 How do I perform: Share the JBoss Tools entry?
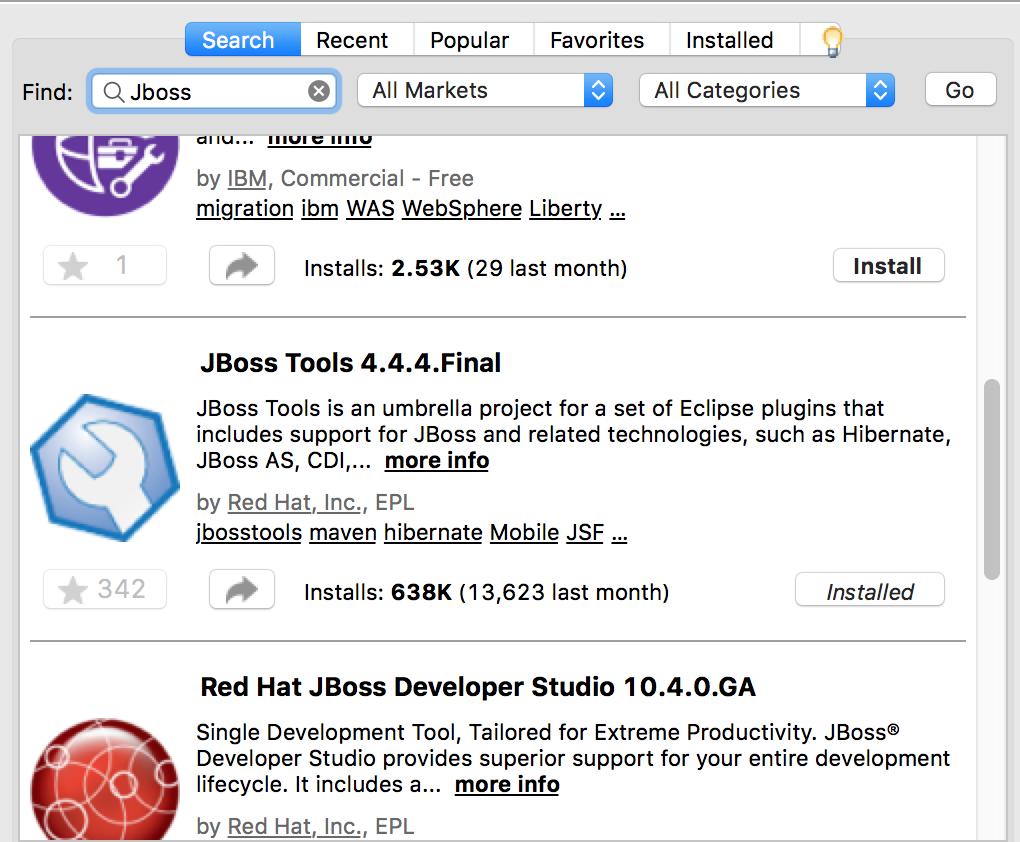tap(241, 589)
